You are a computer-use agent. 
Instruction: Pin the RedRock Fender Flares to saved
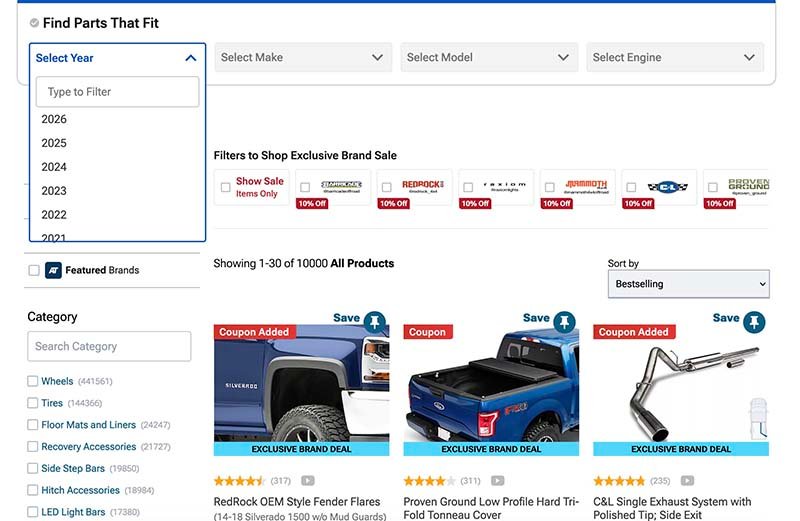(374, 322)
